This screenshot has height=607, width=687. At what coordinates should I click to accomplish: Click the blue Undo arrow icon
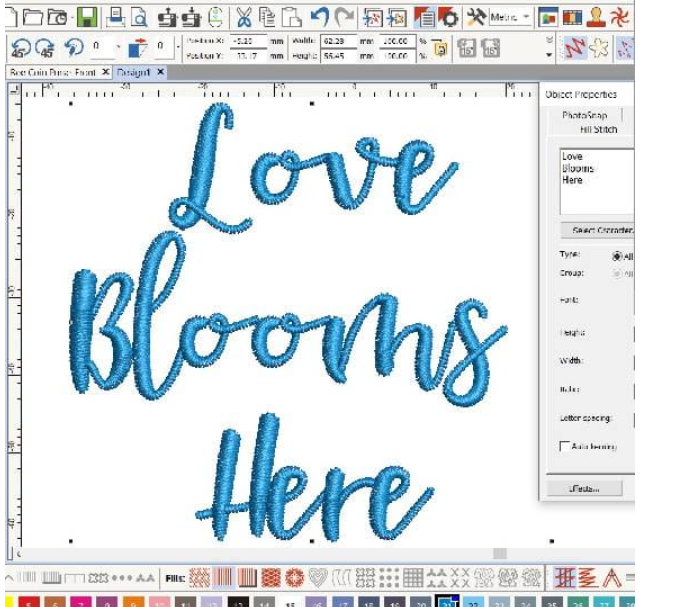320,16
